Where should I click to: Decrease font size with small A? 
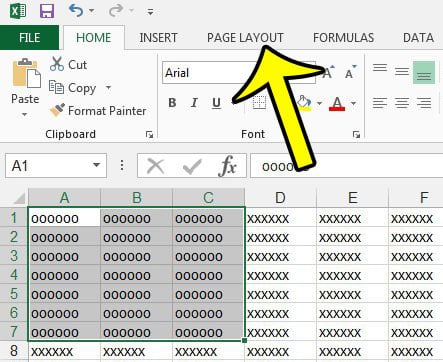[x=350, y=72]
